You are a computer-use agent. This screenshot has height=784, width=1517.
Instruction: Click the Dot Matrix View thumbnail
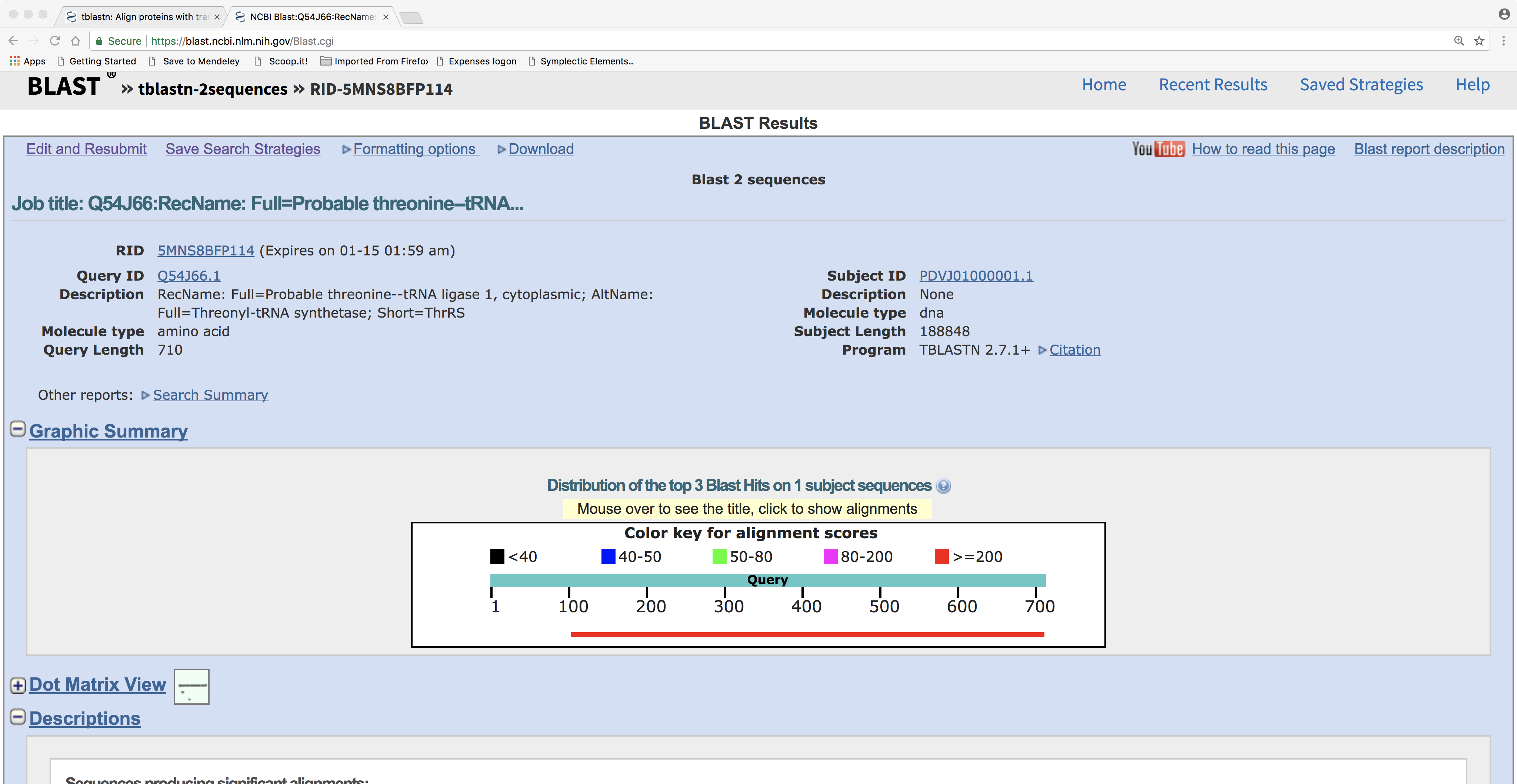pyautogui.click(x=192, y=686)
